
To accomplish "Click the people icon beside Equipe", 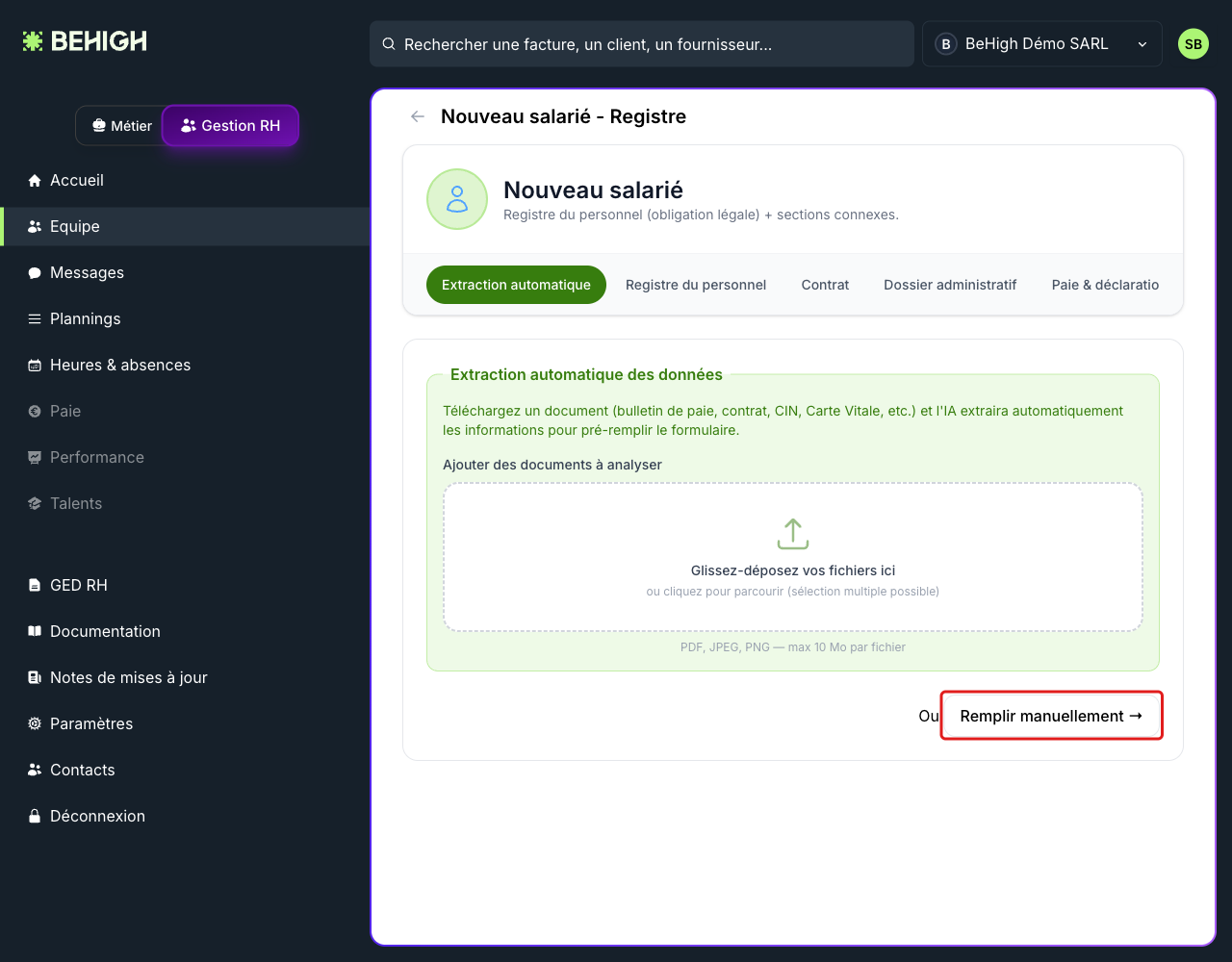I will (x=35, y=227).
